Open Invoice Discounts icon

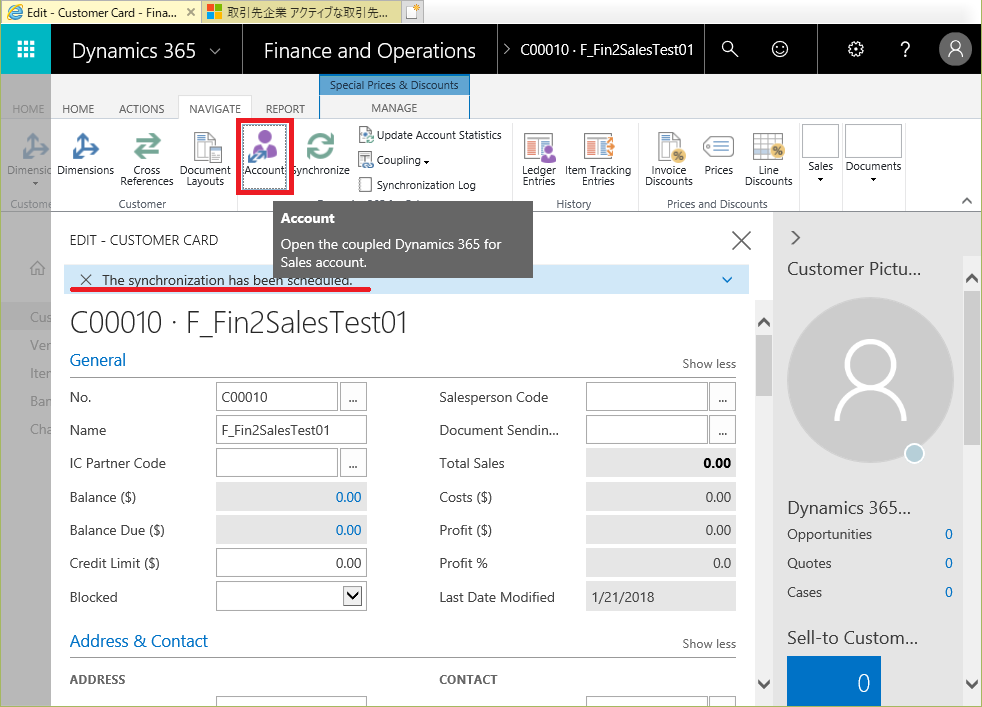pos(669,159)
